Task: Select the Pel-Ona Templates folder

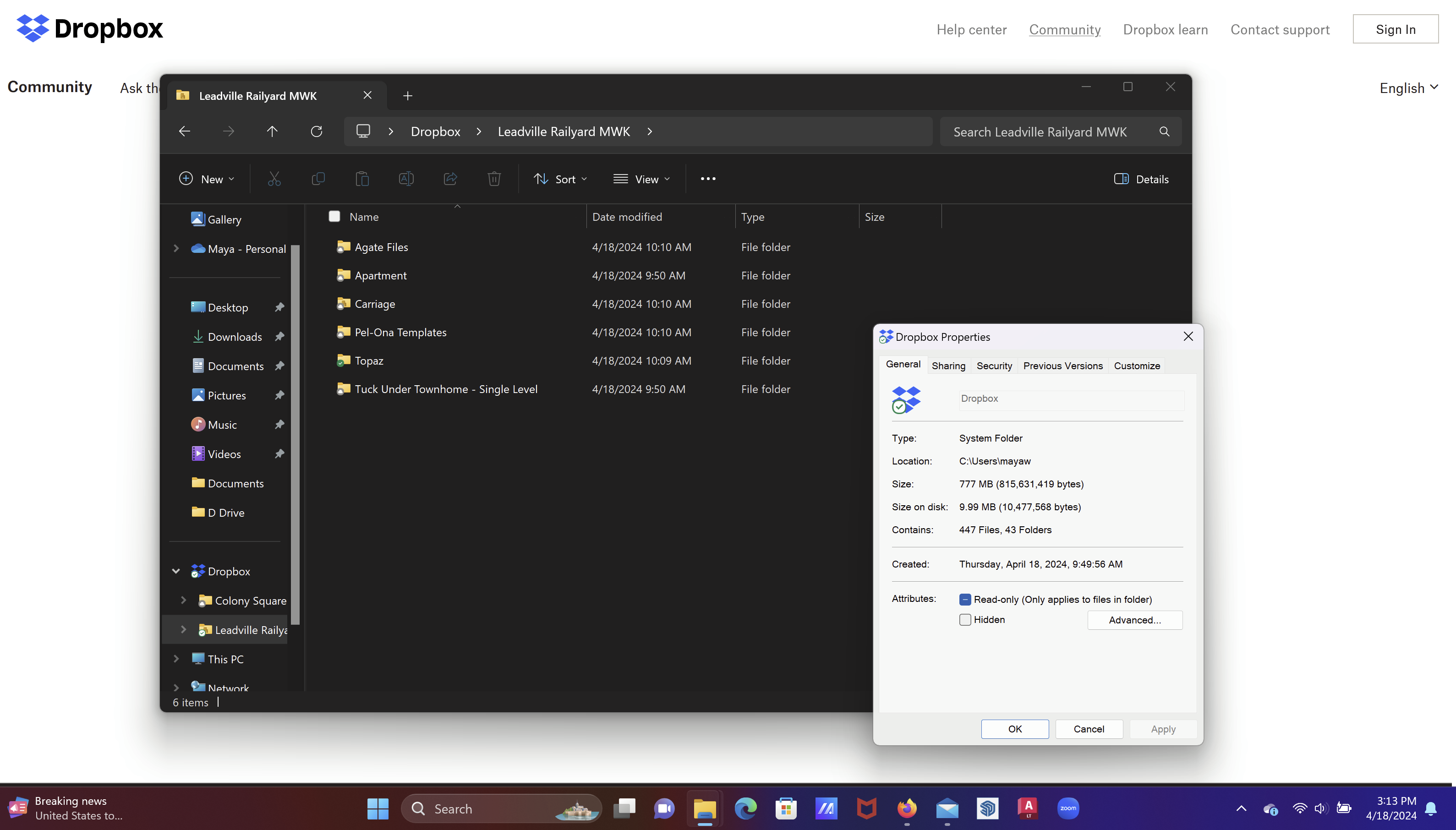Action: (400, 333)
